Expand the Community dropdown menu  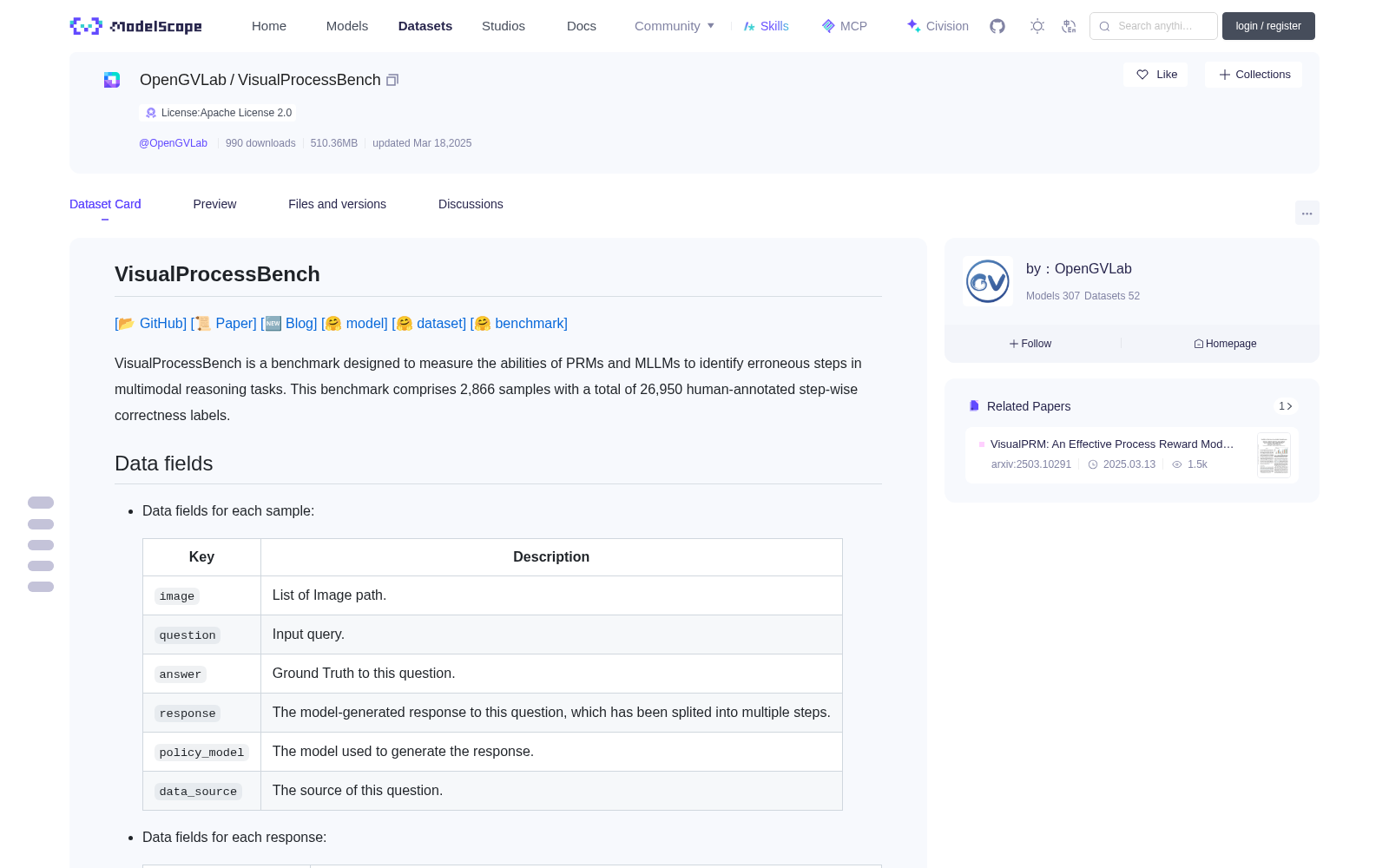tap(675, 26)
